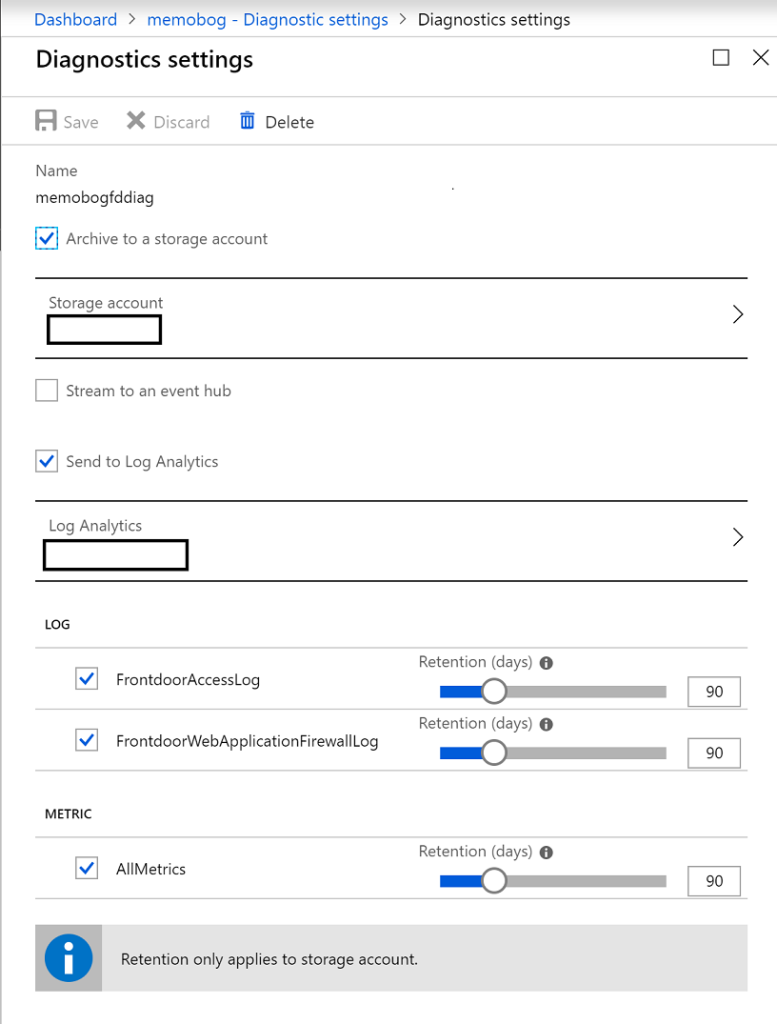The image size is (777, 1024).
Task: Click the AllMetrics retention days field
Action: pyautogui.click(x=714, y=881)
